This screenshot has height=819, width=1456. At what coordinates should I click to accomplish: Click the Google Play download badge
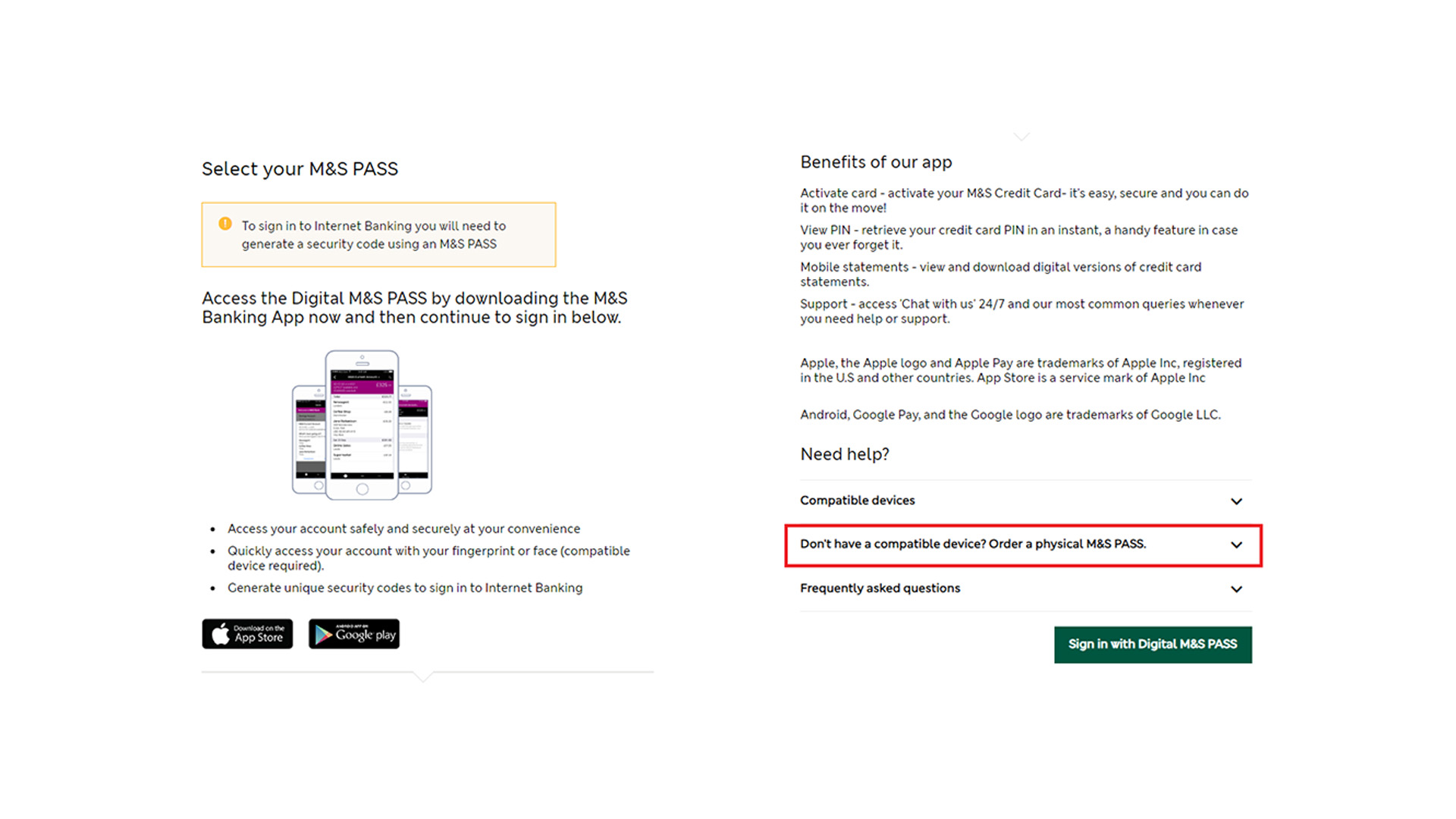pyautogui.click(x=353, y=634)
